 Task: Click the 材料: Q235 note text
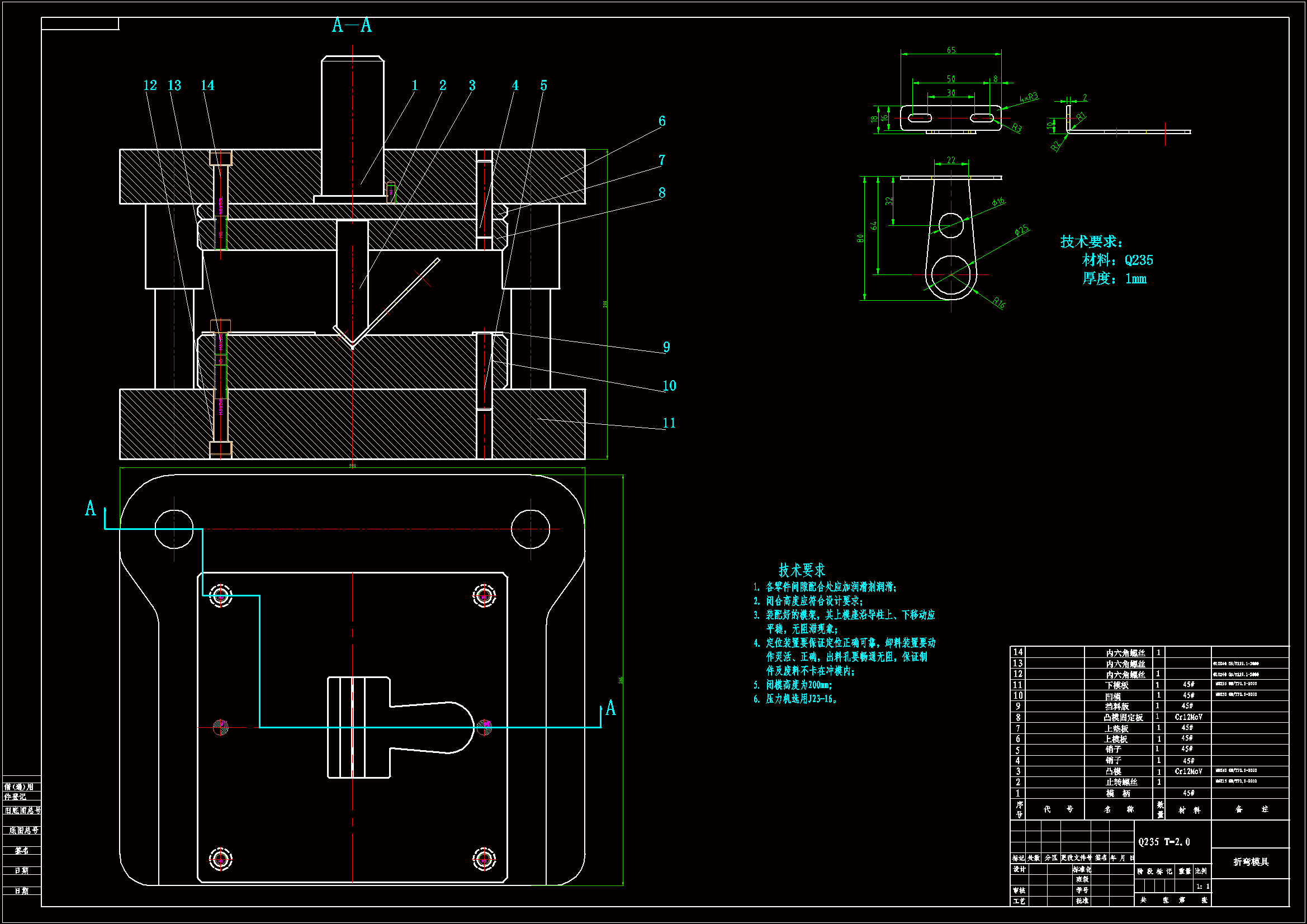[1117, 260]
